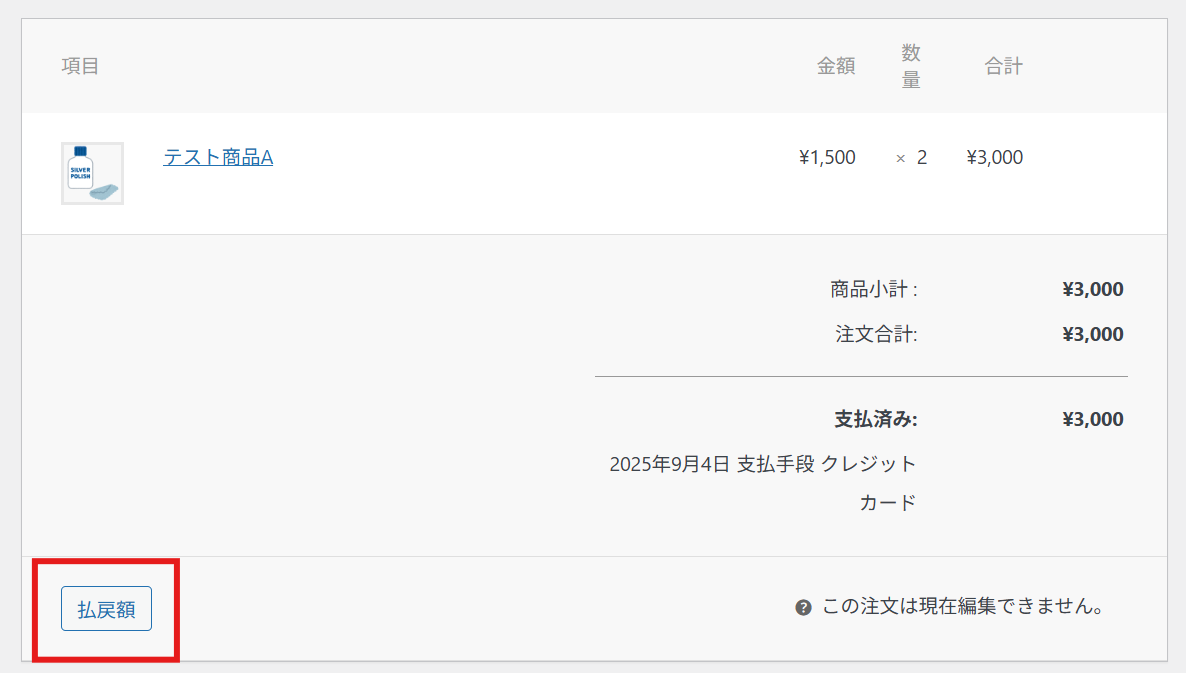Click the ¥1,500 unit price
The height and width of the screenshot is (673, 1186).
(827, 157)
